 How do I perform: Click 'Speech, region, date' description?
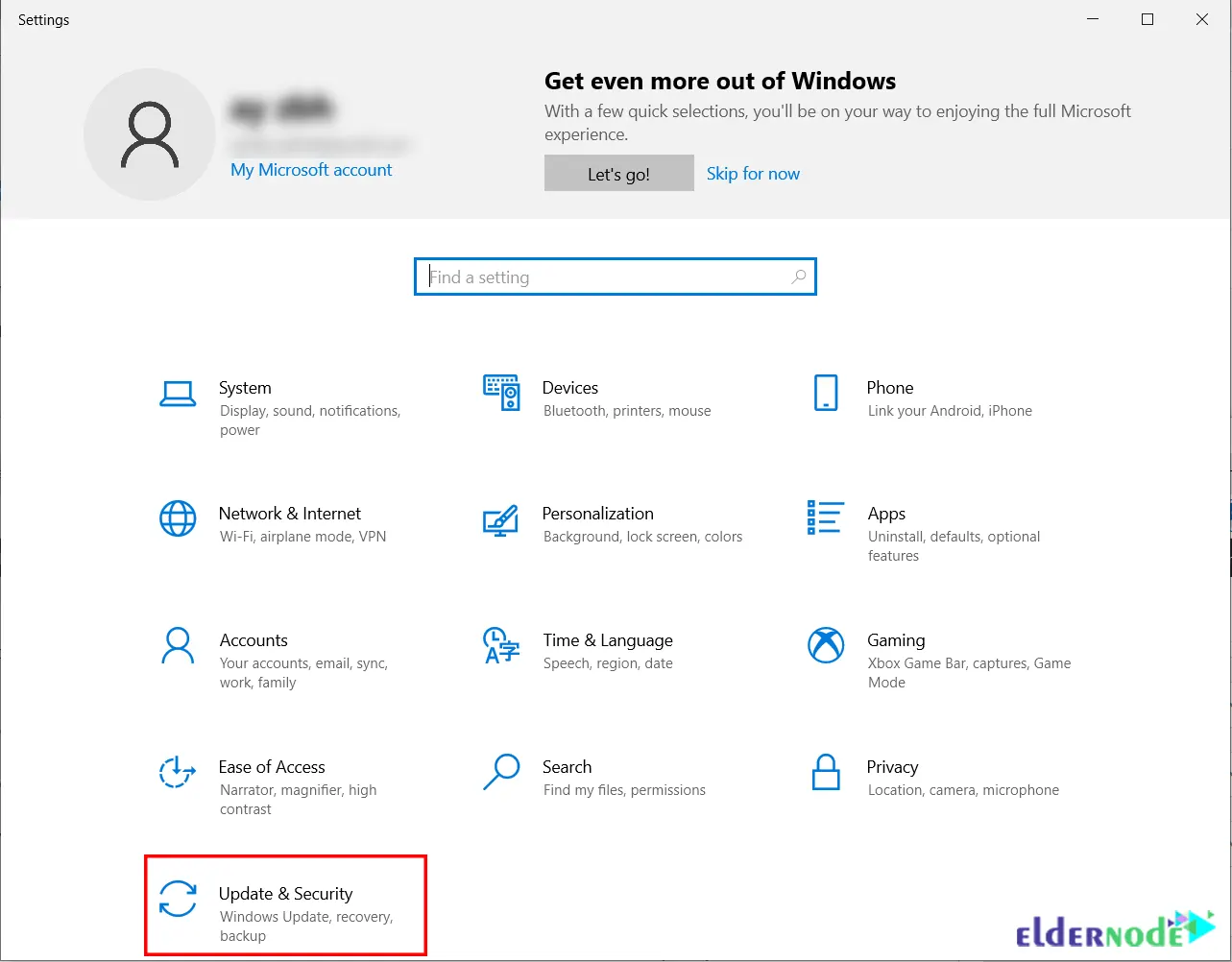click(608, 663)
